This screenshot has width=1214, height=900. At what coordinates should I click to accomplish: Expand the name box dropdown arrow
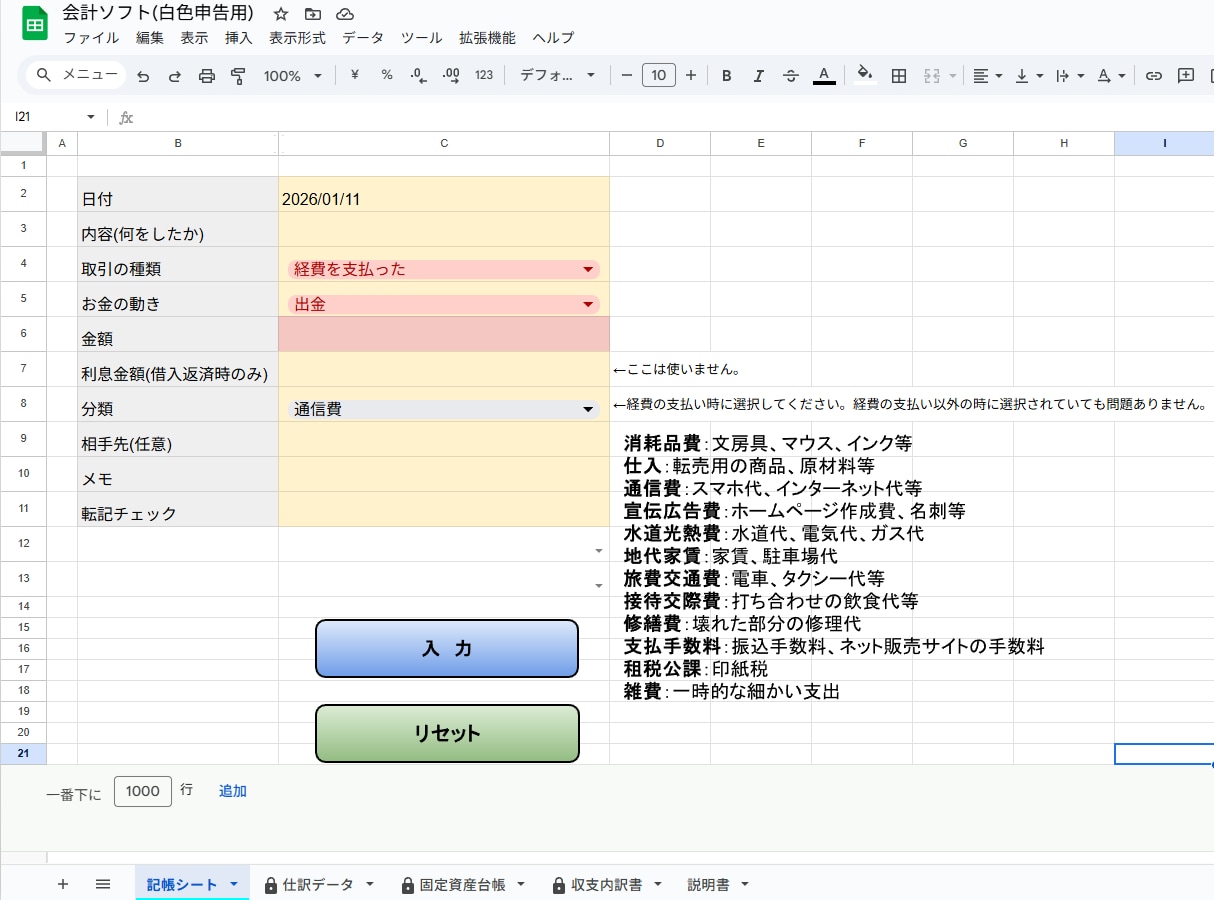click(90, 117)
